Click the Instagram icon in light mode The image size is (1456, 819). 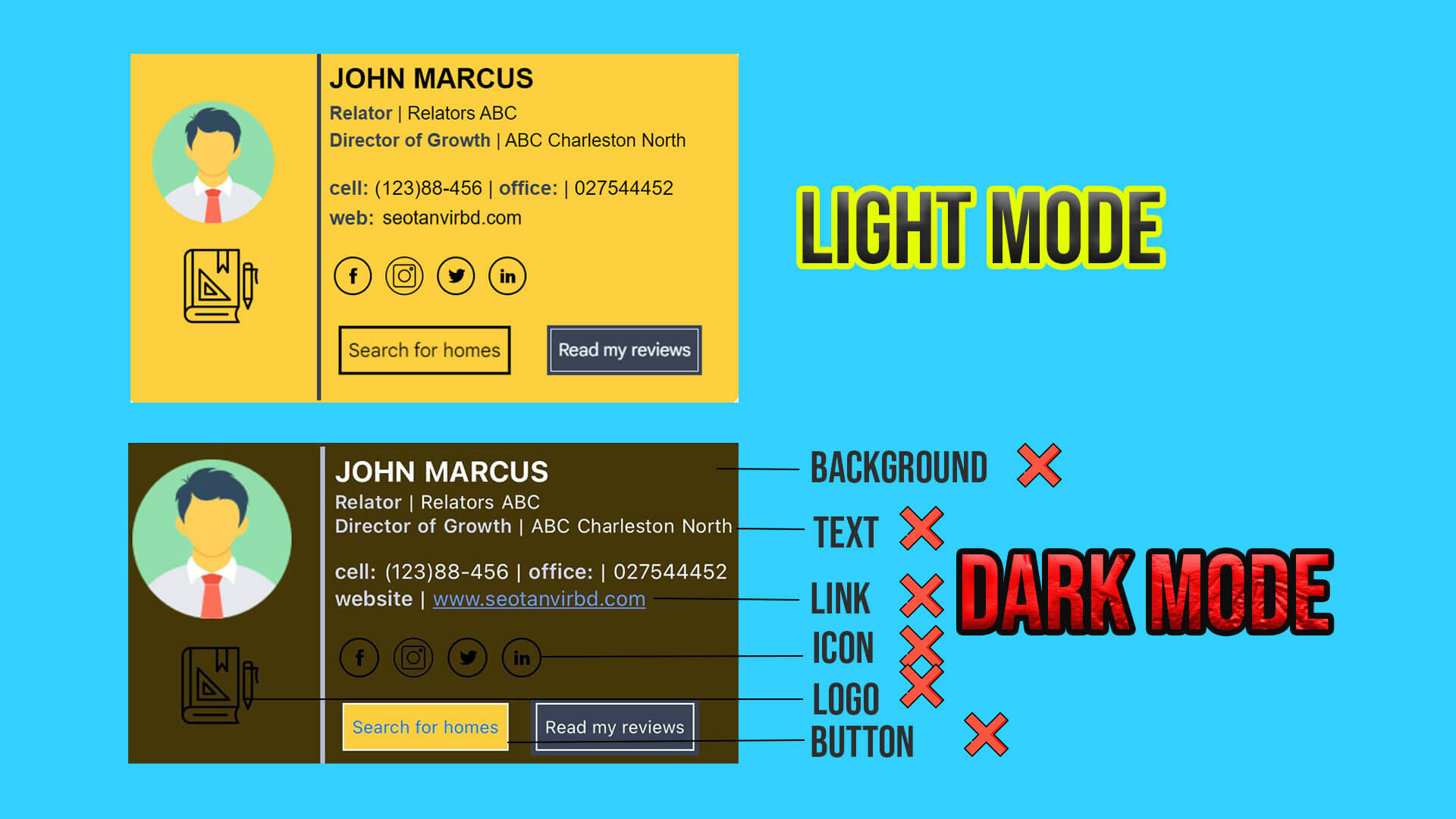point(404,275)
